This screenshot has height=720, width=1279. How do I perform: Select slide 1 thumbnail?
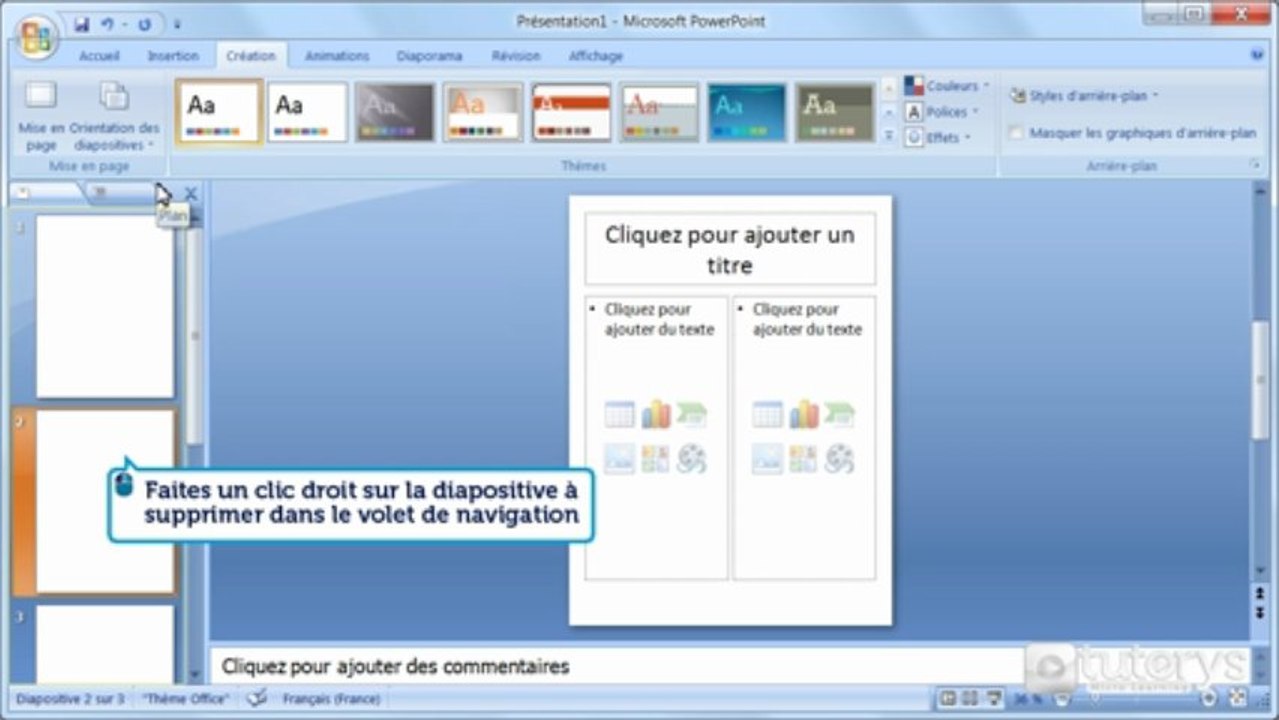[105, 306]
